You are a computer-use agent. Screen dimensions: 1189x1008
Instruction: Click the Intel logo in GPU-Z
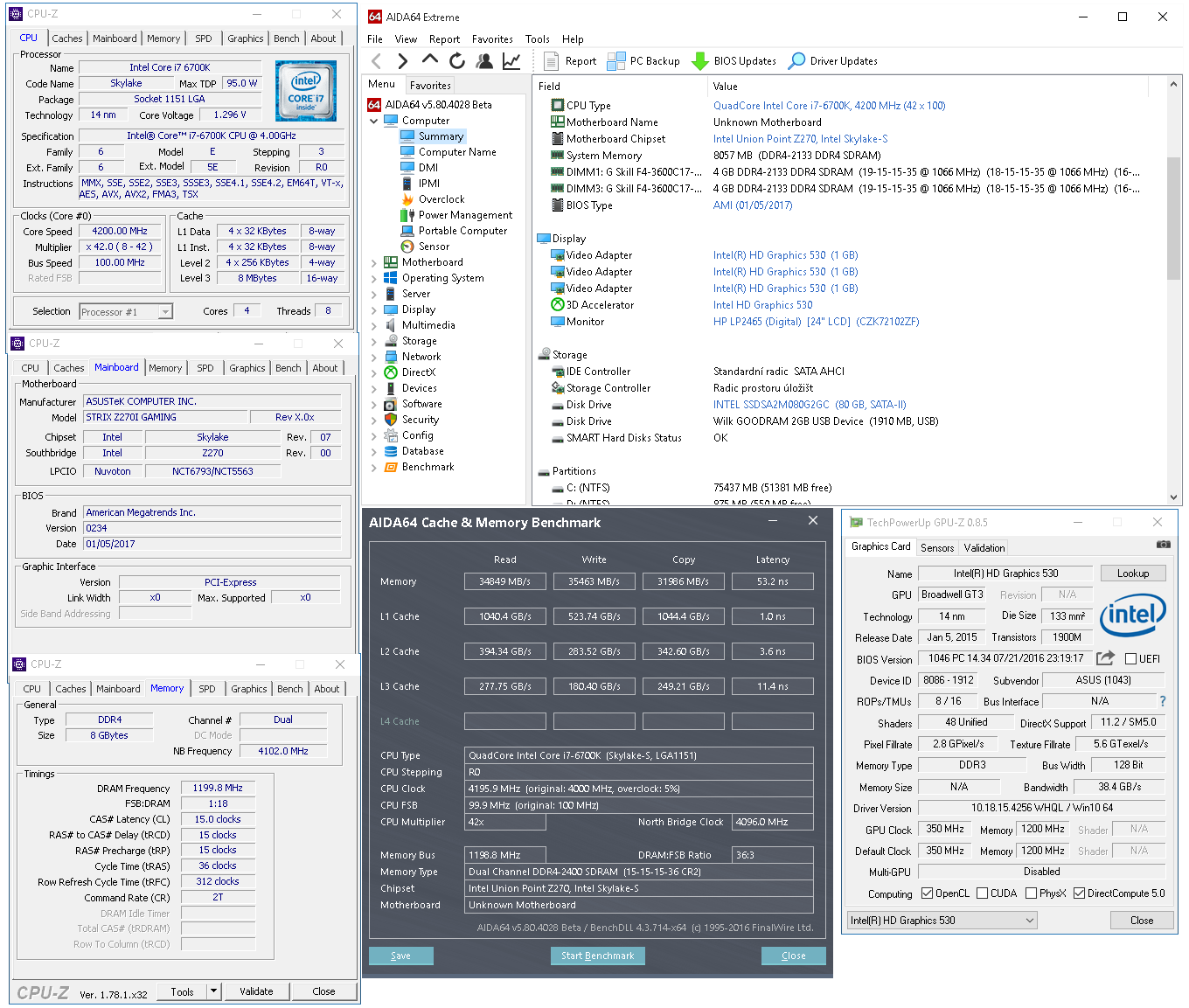[1132, 615]
